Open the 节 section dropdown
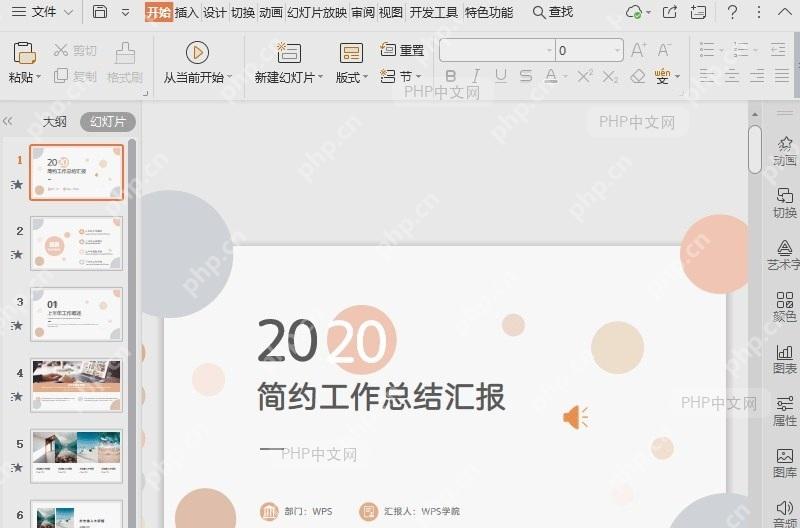Image resolution: width=800 pixels, height=528 pixels. (401, 77)
